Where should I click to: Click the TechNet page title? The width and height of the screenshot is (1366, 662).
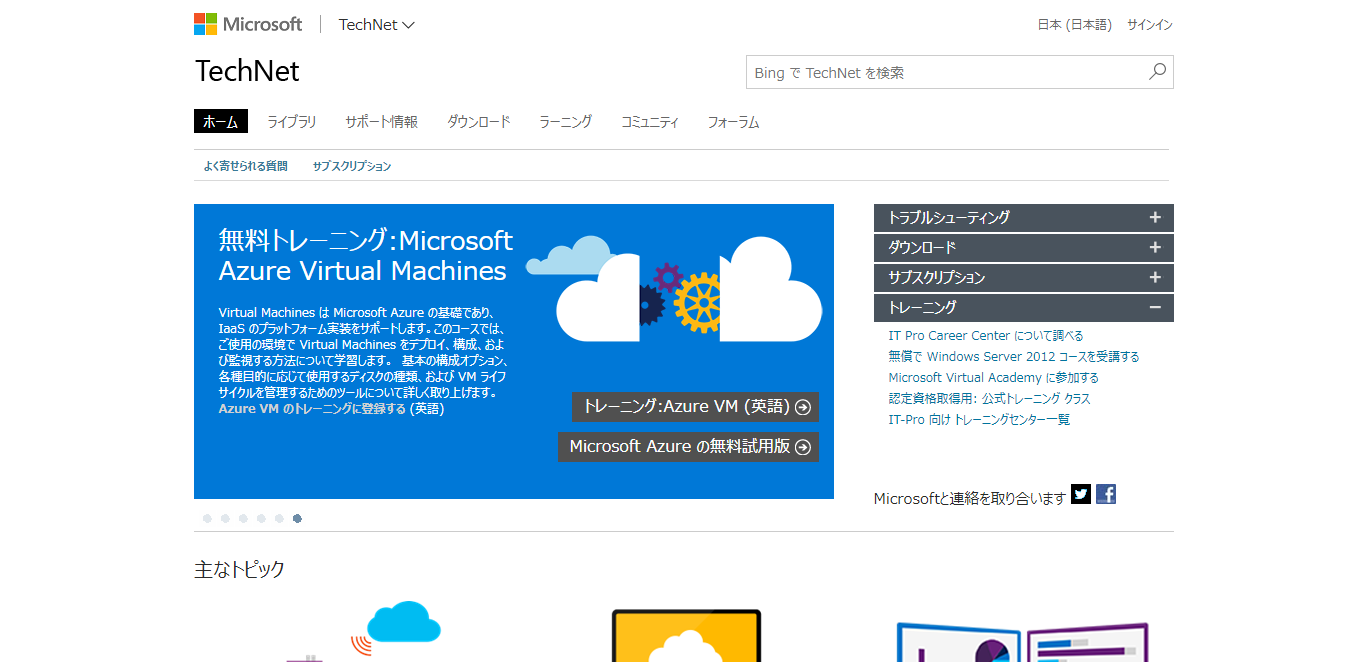[x=247, y=72]
